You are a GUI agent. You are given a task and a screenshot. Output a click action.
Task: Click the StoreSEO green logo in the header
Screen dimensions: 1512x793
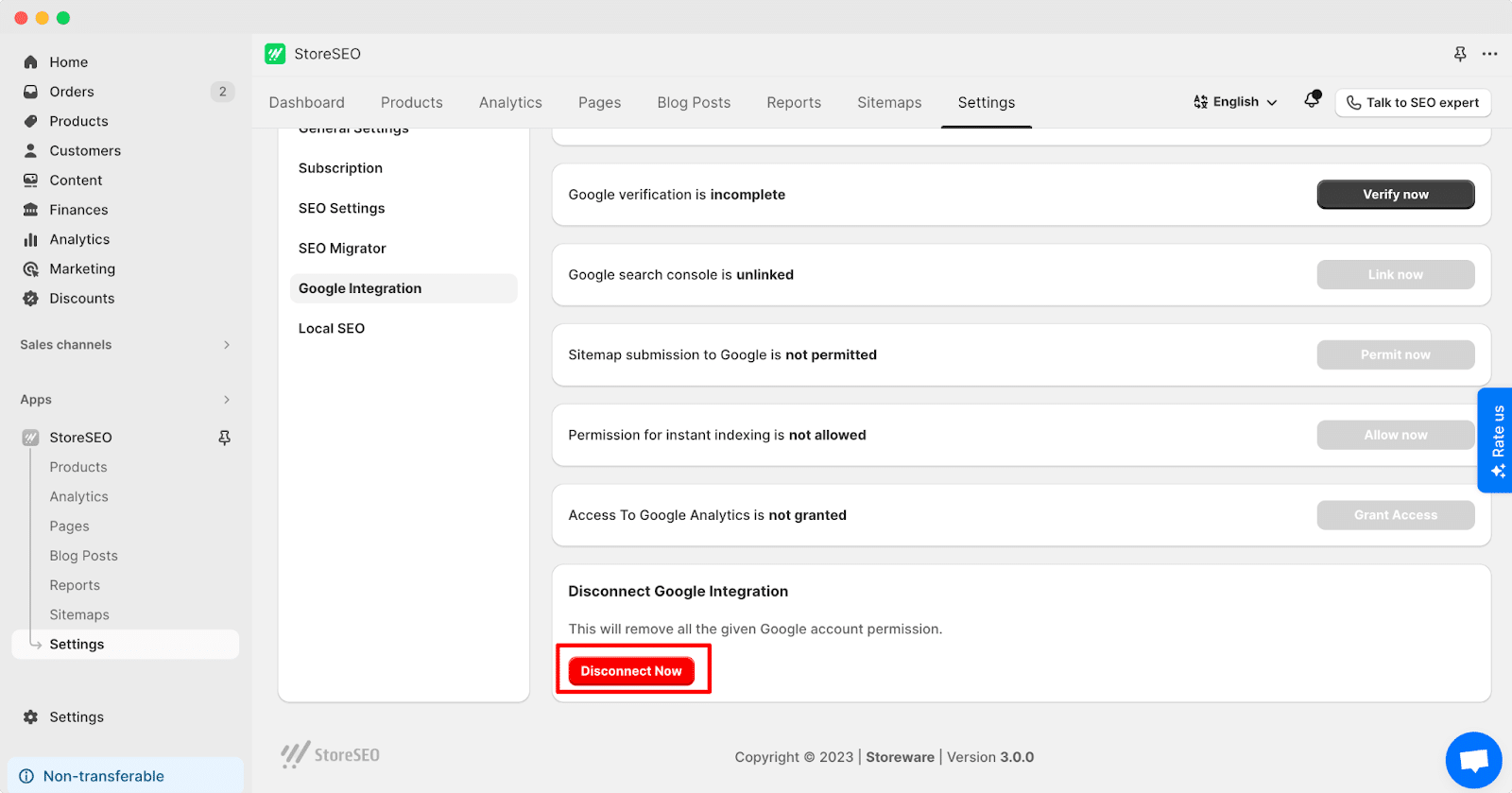pyautogui.click(x=275, y=54)
